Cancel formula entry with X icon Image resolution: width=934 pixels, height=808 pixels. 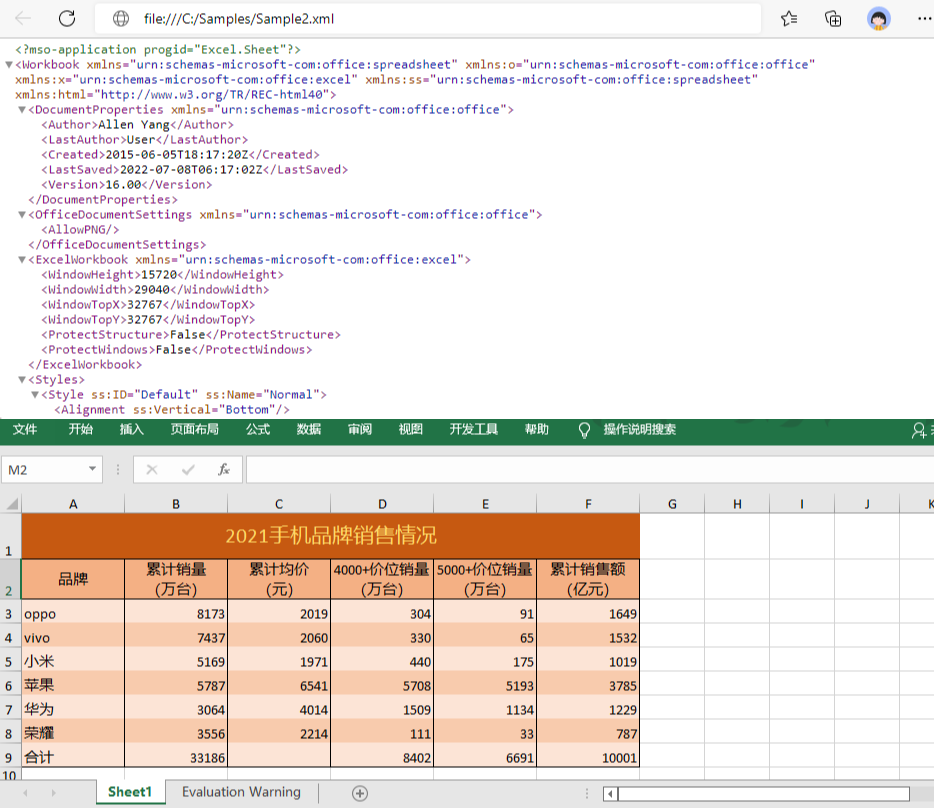(x=152, y=470)
